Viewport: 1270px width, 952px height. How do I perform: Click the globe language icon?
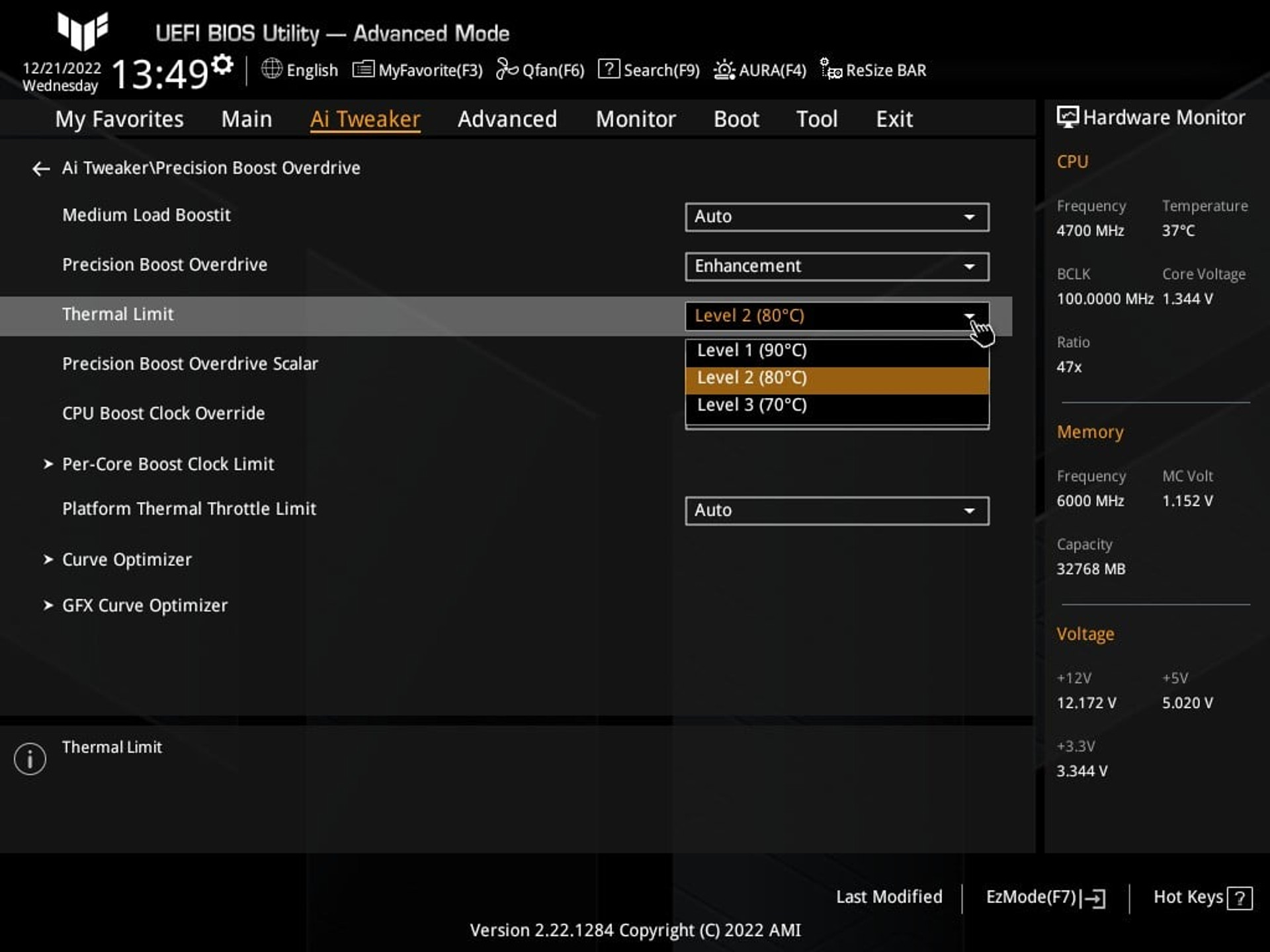pos(271,69)
